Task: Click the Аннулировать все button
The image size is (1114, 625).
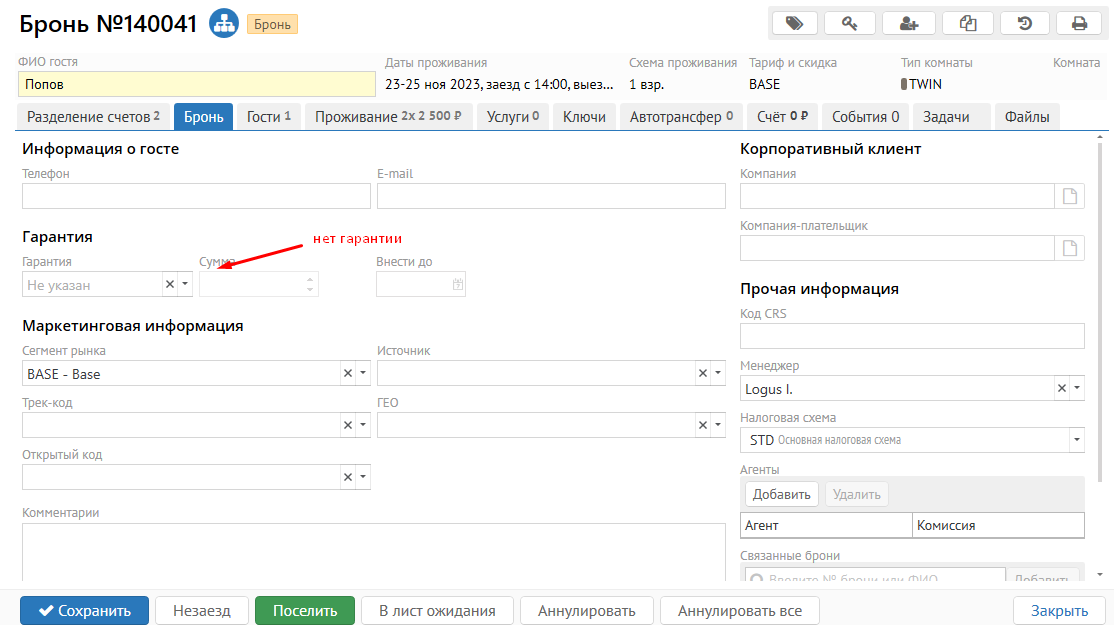Action: [x=739, y=611]
